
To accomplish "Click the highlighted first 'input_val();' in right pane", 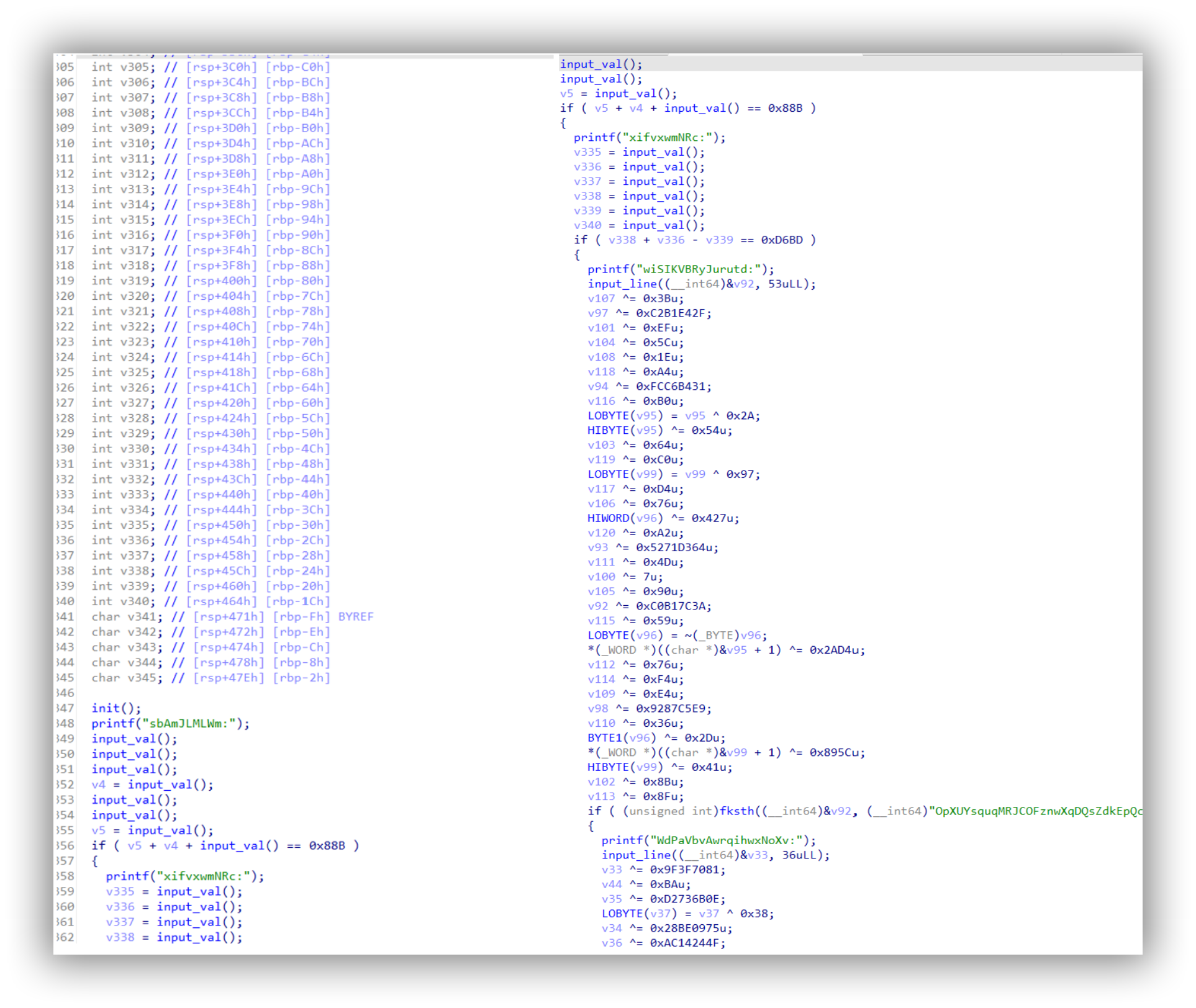I will click(601, 65).
